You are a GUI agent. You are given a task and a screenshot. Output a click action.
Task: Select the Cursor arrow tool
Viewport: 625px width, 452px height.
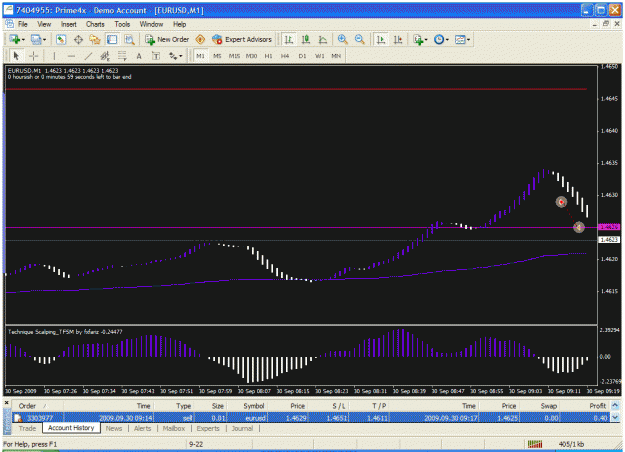[x=16, y=56]
